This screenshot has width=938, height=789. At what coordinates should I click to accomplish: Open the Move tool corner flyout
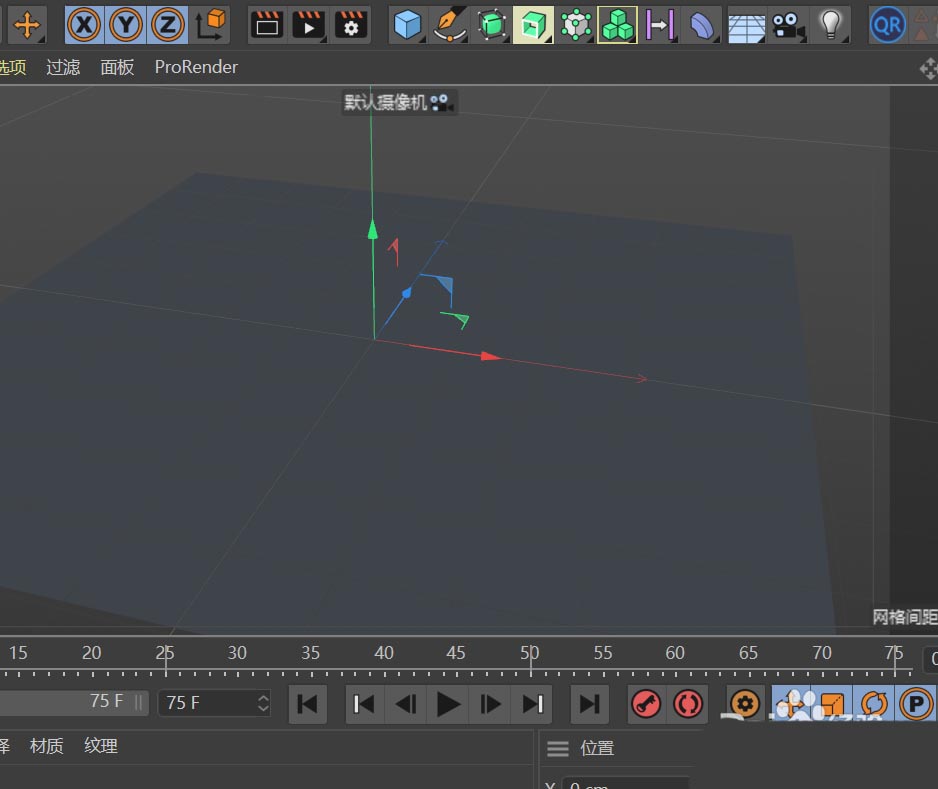39,39
